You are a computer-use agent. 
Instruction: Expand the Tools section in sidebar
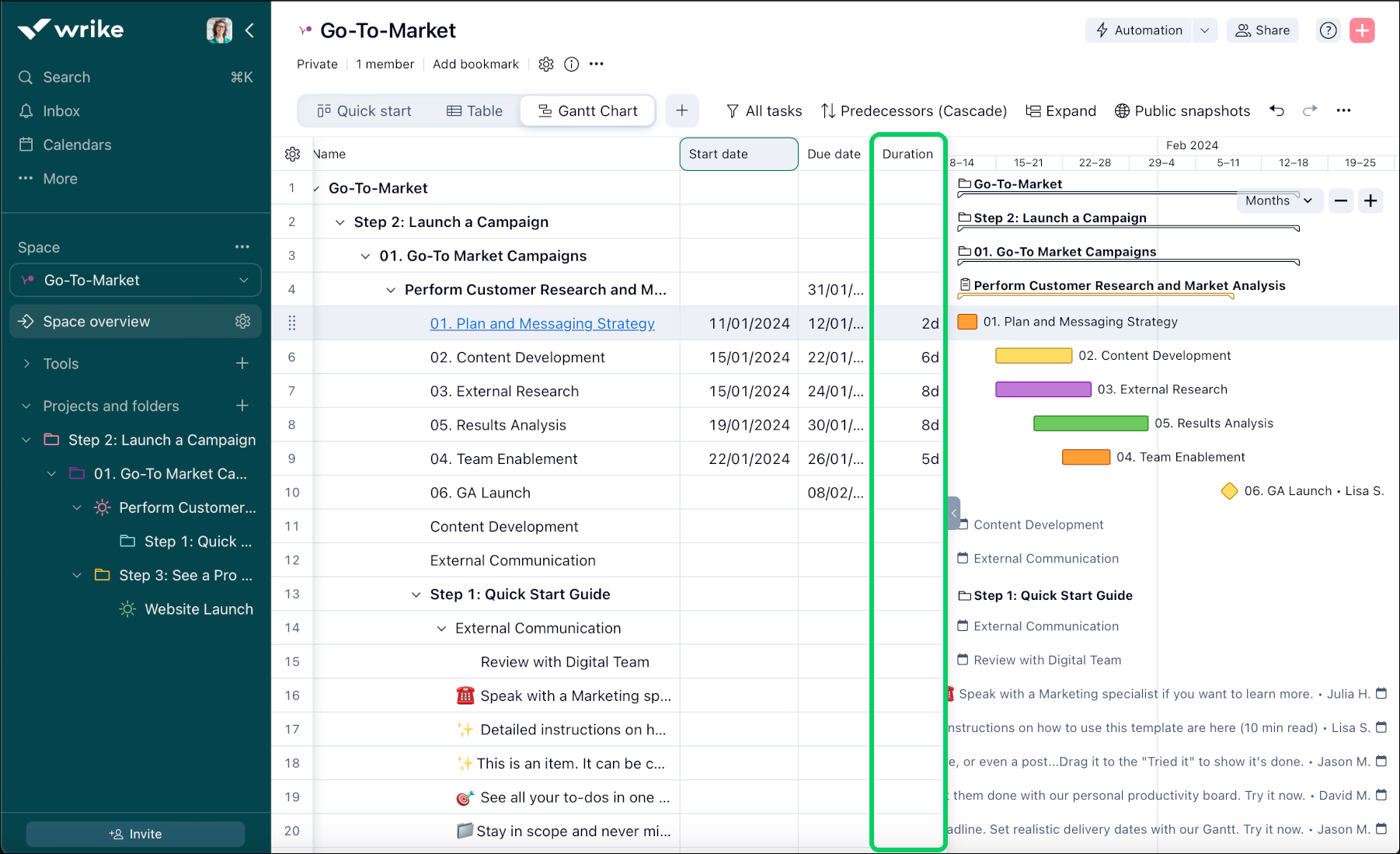(27, 364)
